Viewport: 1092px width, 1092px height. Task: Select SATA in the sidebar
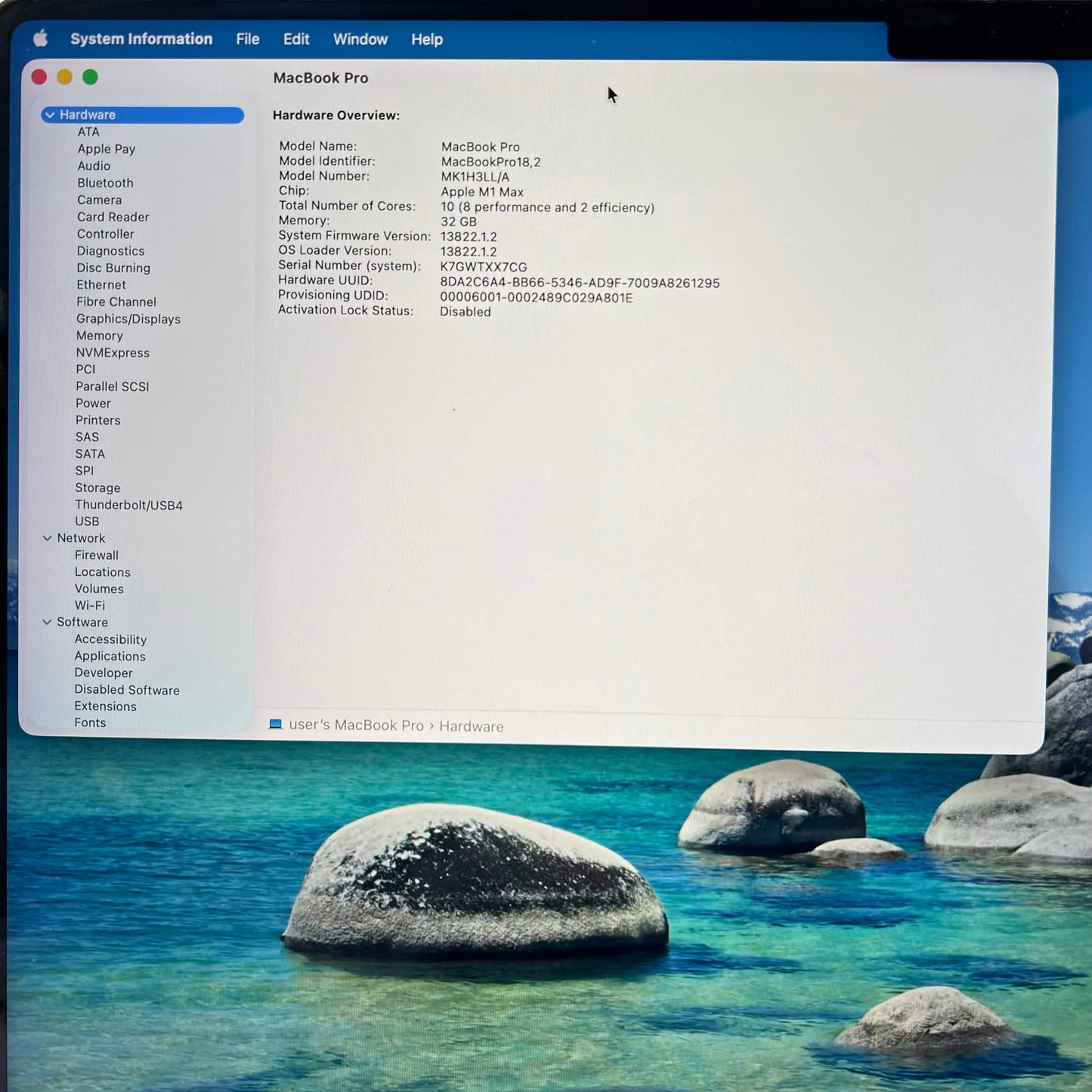pos(90,454)
